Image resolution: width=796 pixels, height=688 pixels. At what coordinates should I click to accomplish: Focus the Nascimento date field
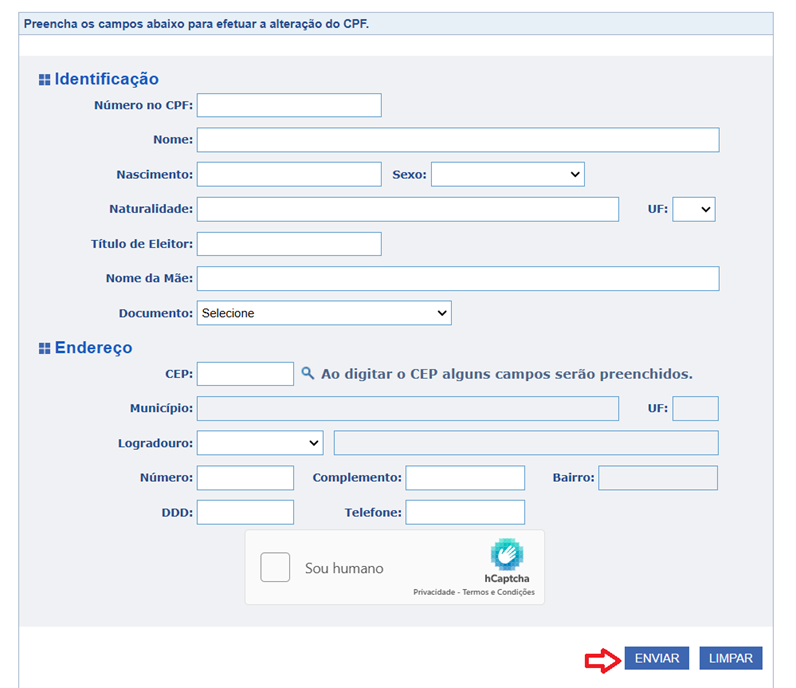pos(289,174)
